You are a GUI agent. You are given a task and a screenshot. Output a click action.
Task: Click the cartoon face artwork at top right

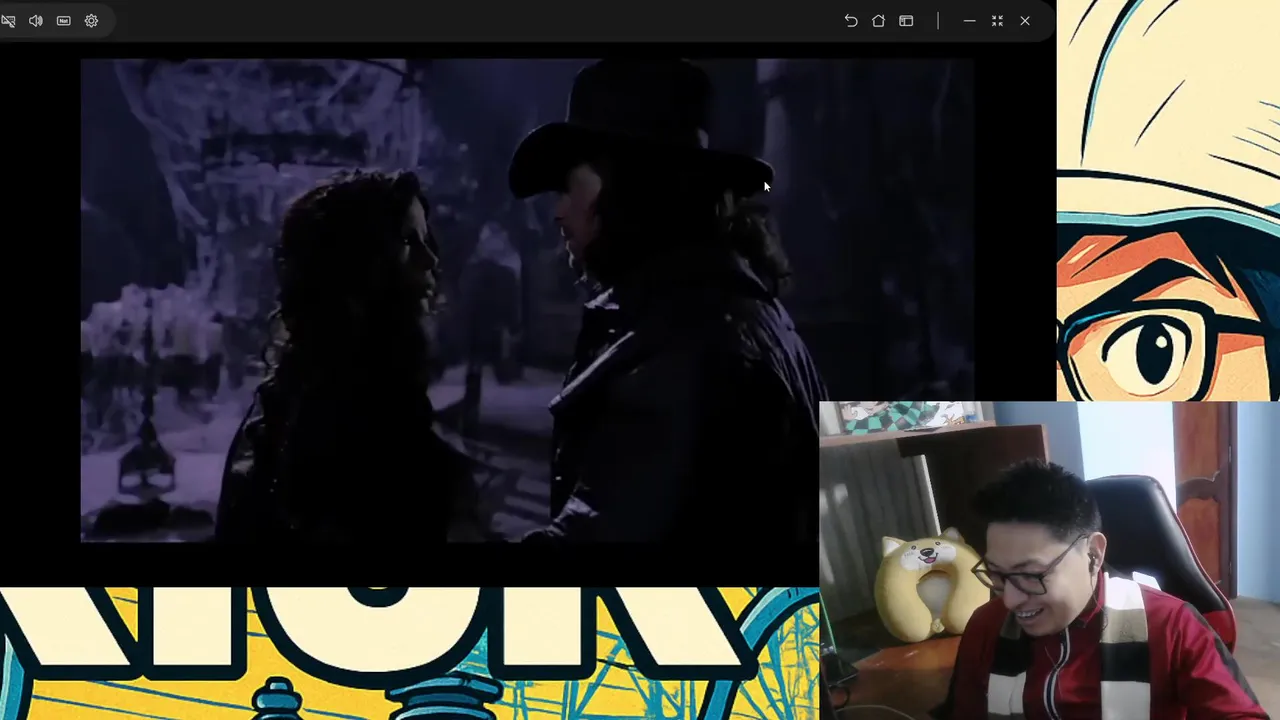click(1168, 200)
